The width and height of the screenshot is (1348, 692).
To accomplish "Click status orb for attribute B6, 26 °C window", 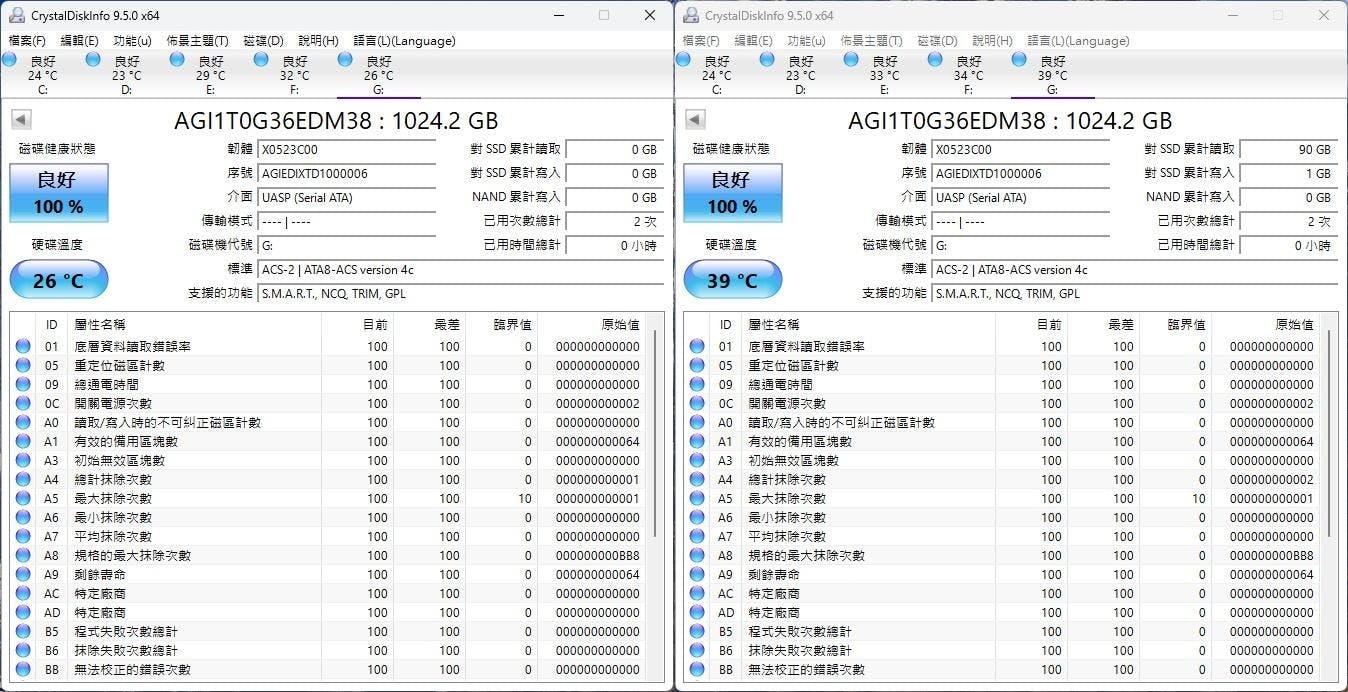I will (x=23, y=651).
